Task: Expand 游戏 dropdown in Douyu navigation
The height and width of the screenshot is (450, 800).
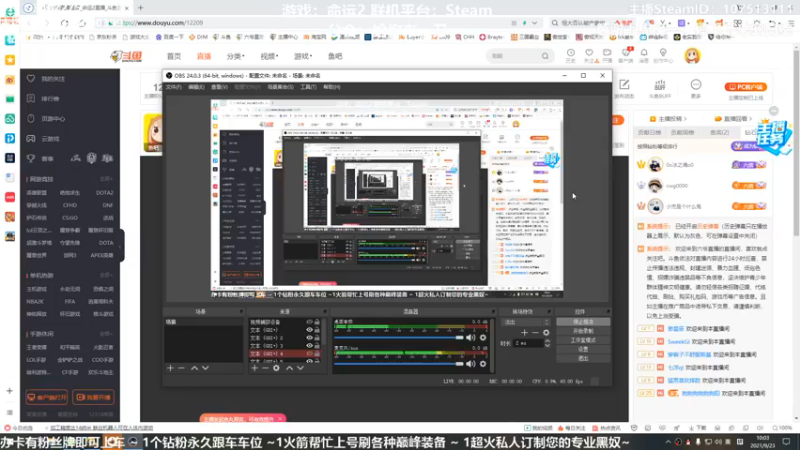Action: tap(303, 56)
